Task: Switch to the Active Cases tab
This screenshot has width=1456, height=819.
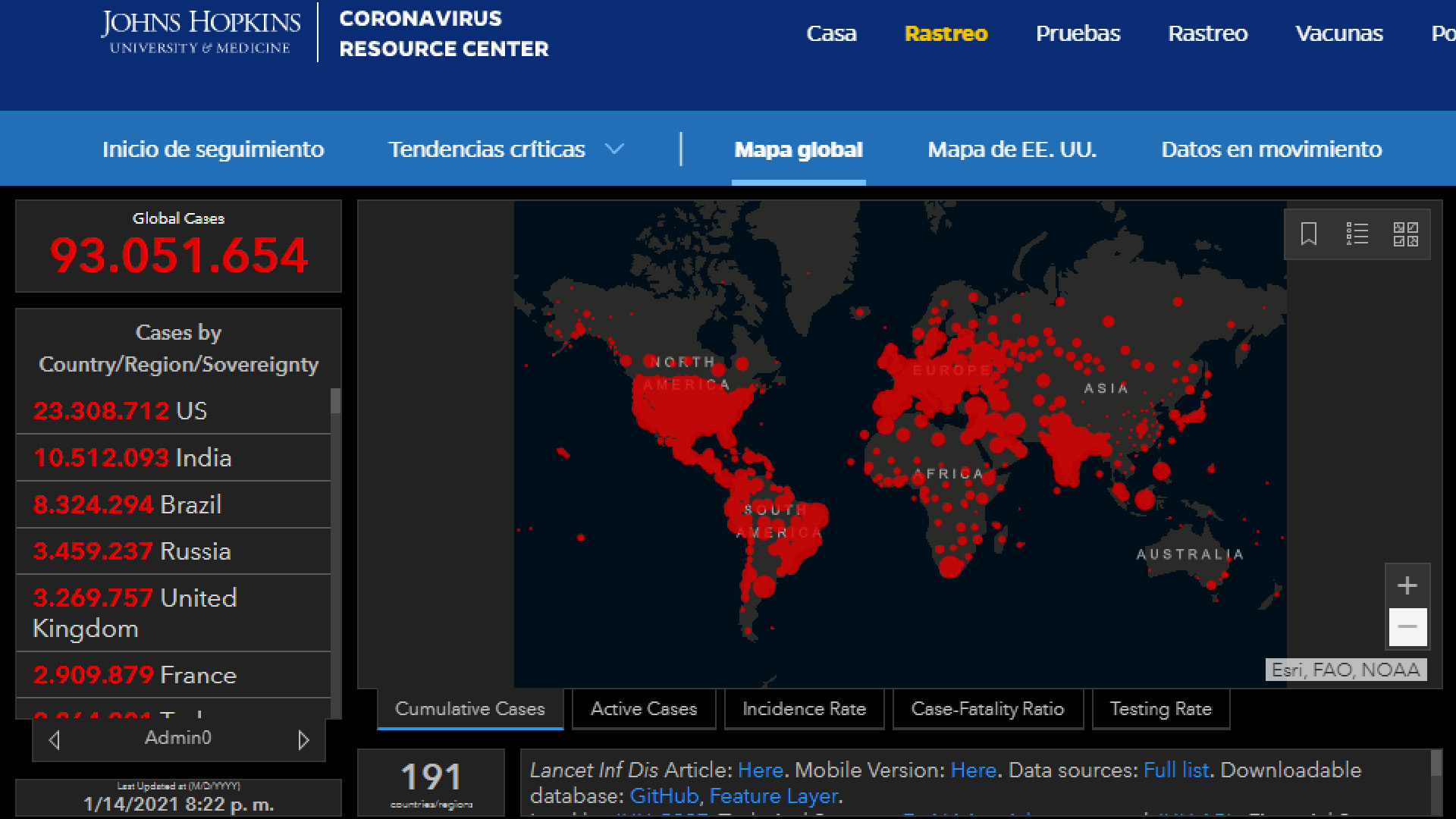Action: point(644,708)
